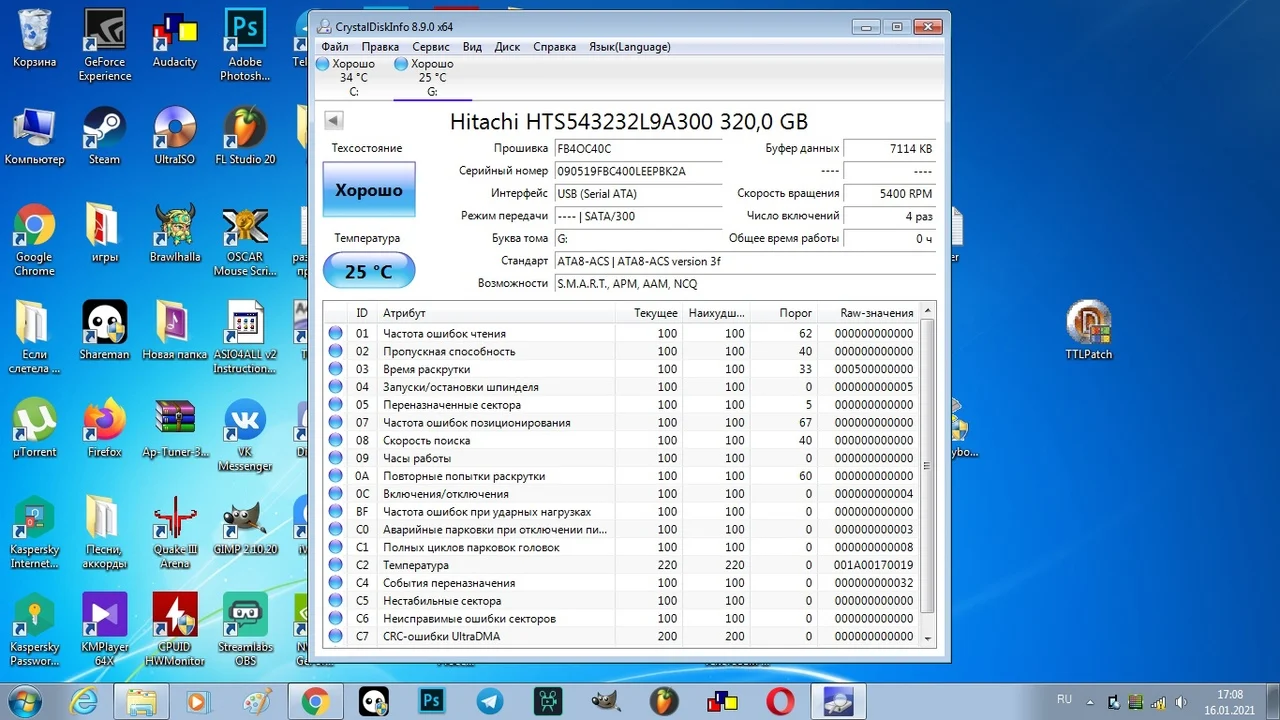Open the Файл menu
Image resolution: width=1280 pixels, height=720 pixels.
pyautogui.click(x=335, y=47)
